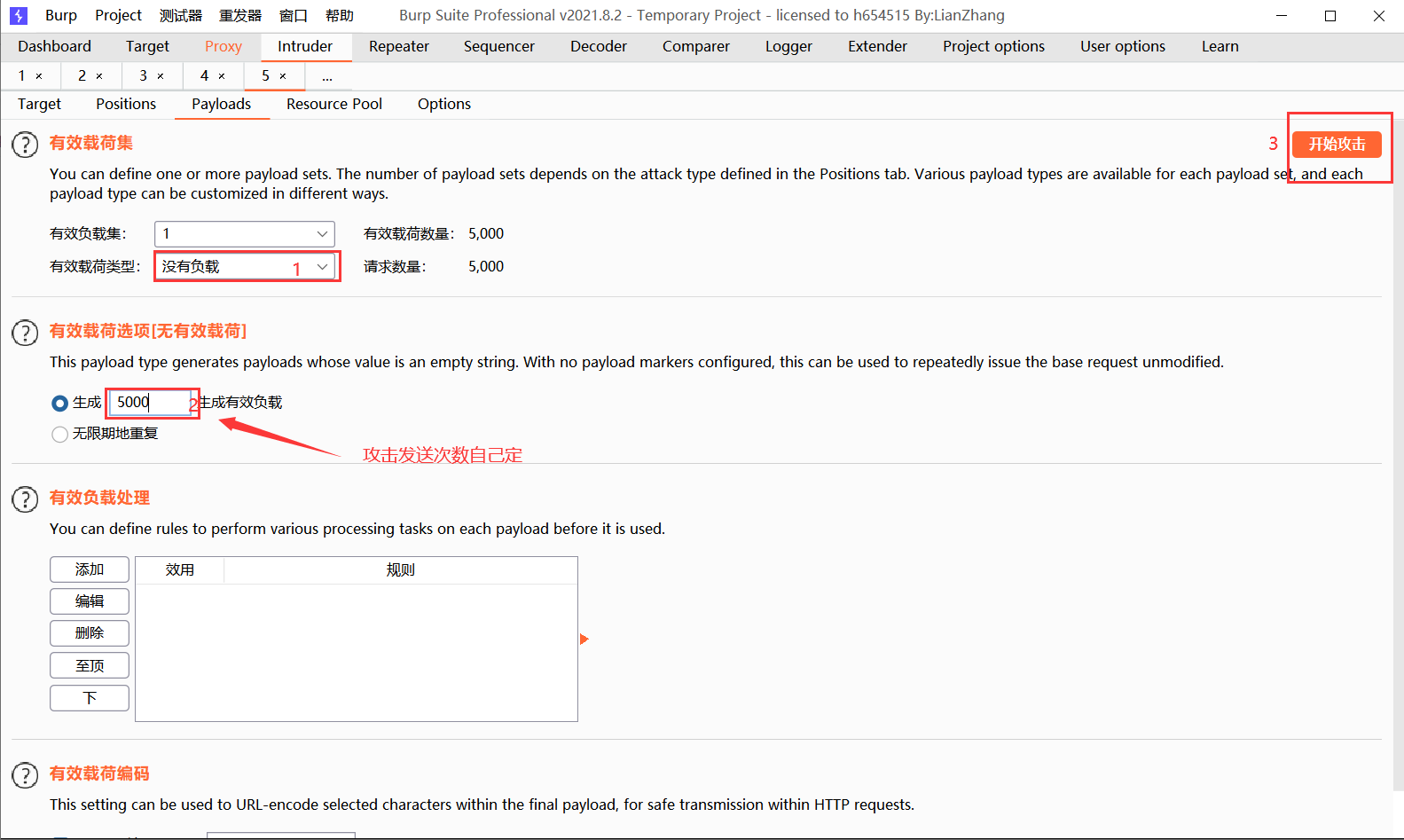
Task: Open the User options tab
Action: point(1123,46)
